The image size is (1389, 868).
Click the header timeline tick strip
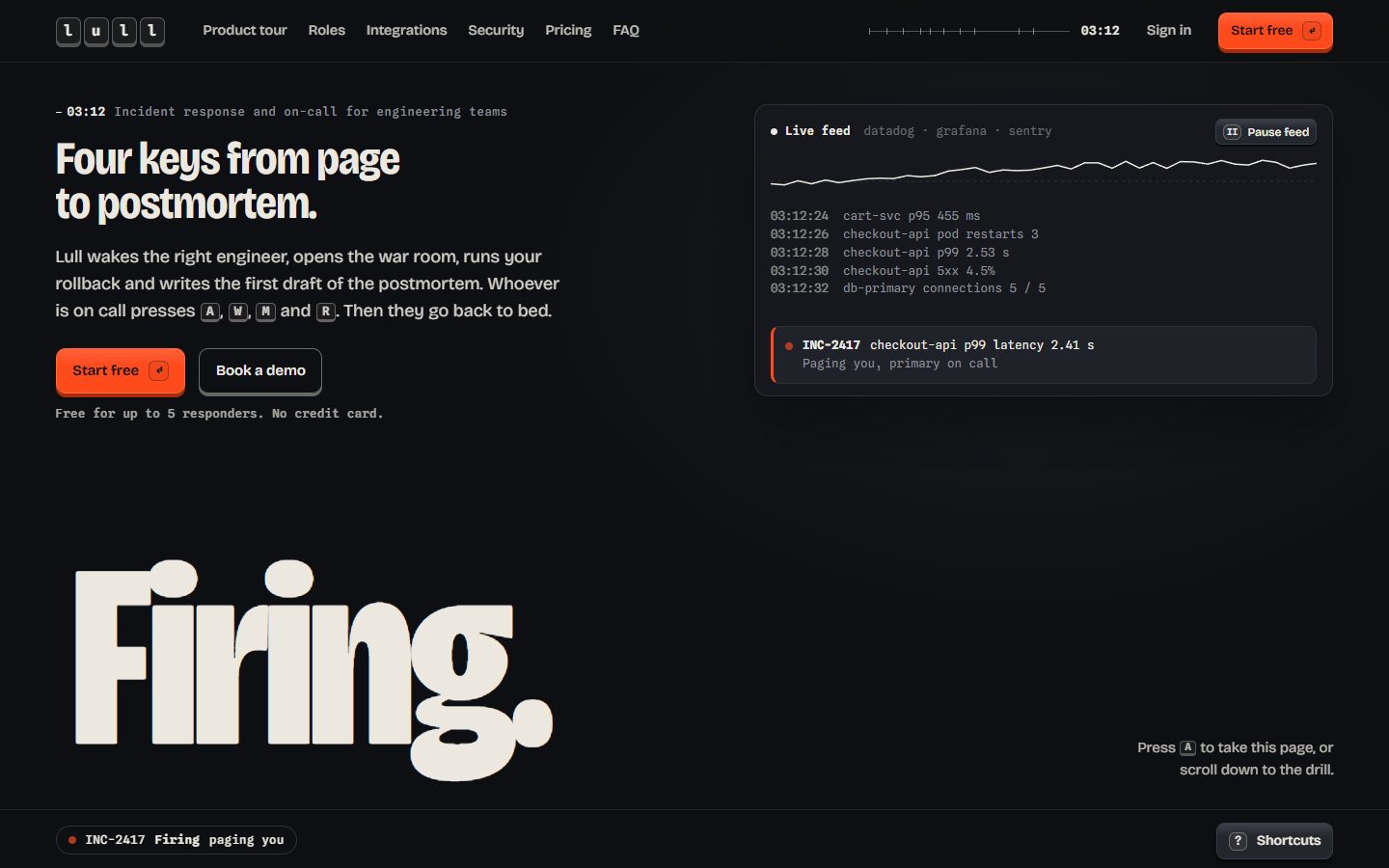(x=968, y=31)
